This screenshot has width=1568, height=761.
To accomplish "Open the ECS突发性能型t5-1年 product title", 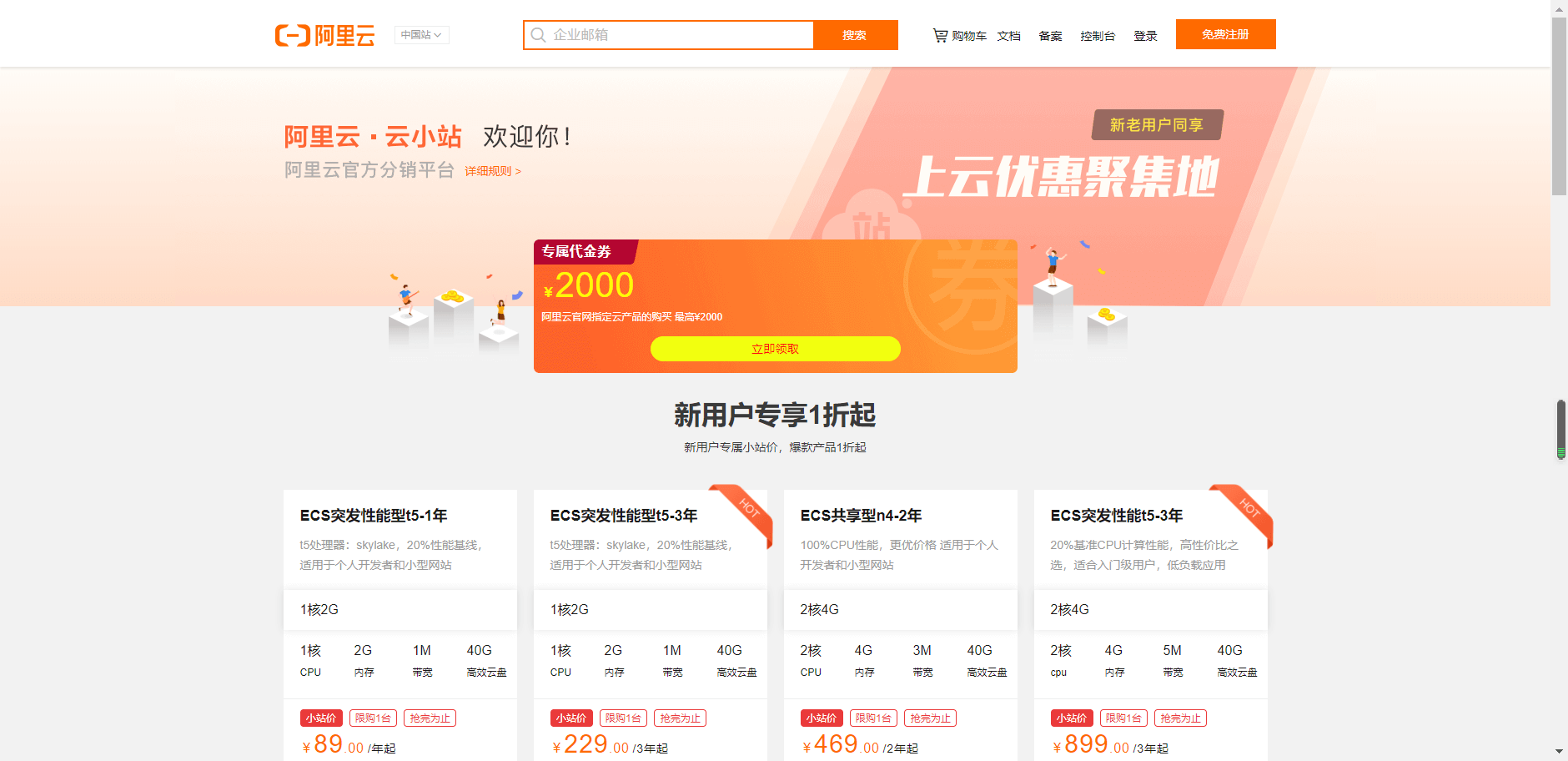I will click(x=374, y=516).
